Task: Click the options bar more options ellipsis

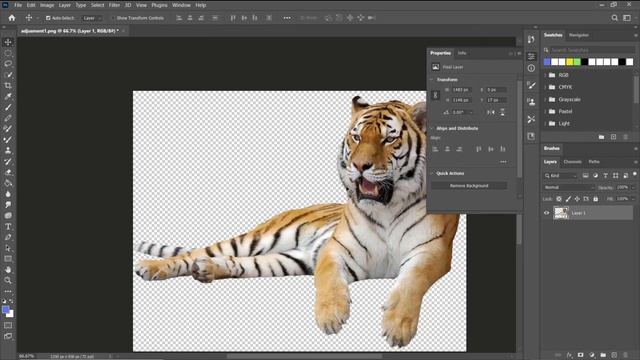Action: coord(287,18)
